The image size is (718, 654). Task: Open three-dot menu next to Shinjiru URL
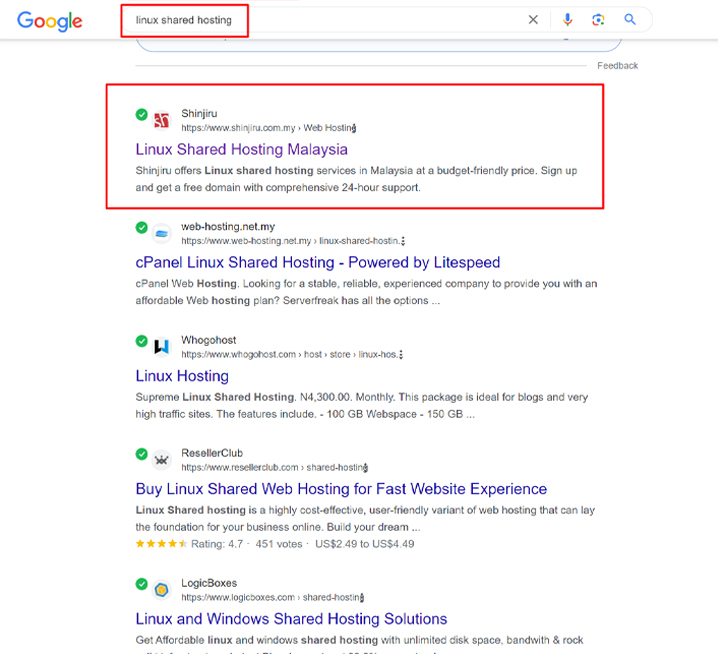tap(355, 128)
